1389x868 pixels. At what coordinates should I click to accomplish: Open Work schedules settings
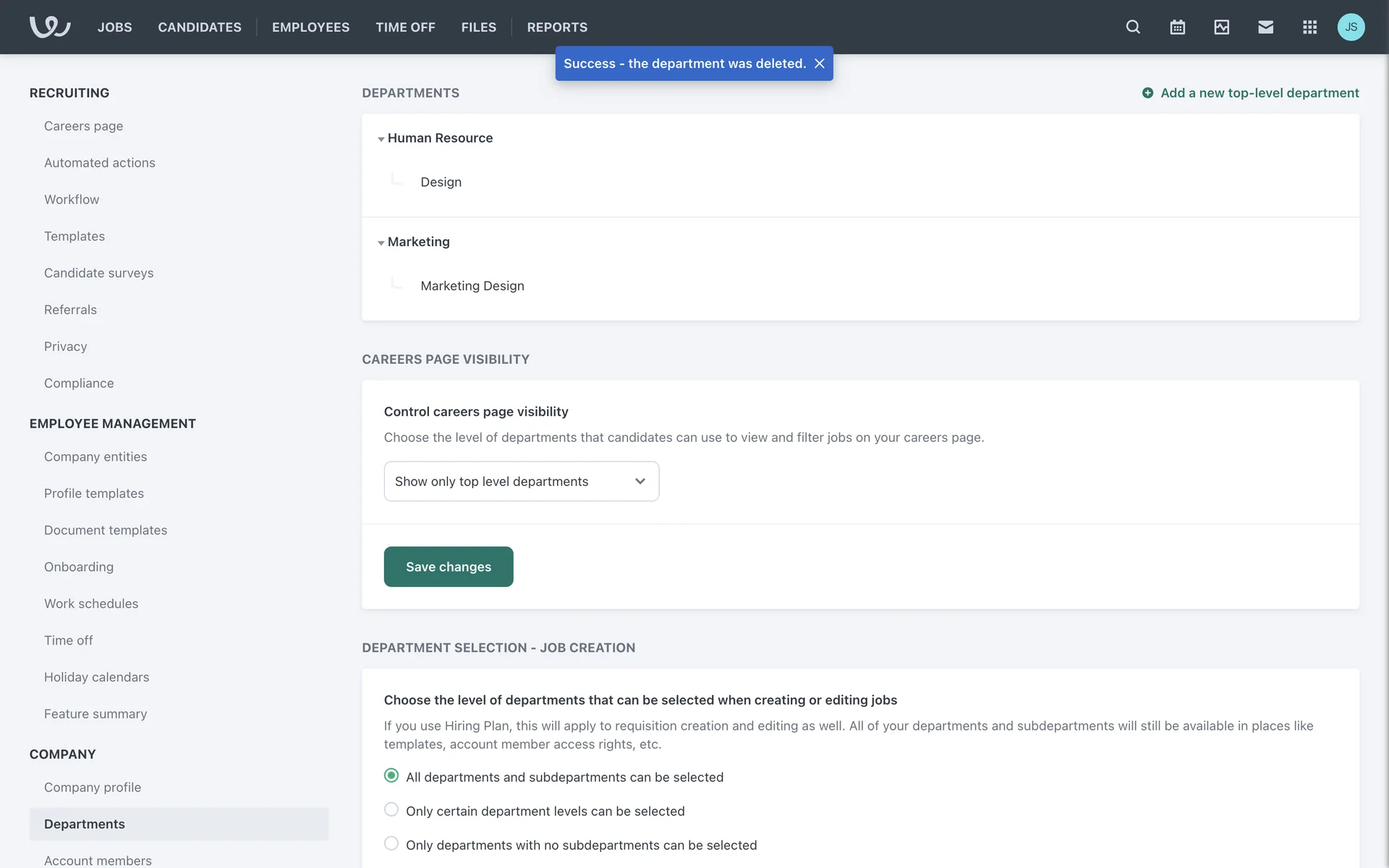(x=91, y=603)
